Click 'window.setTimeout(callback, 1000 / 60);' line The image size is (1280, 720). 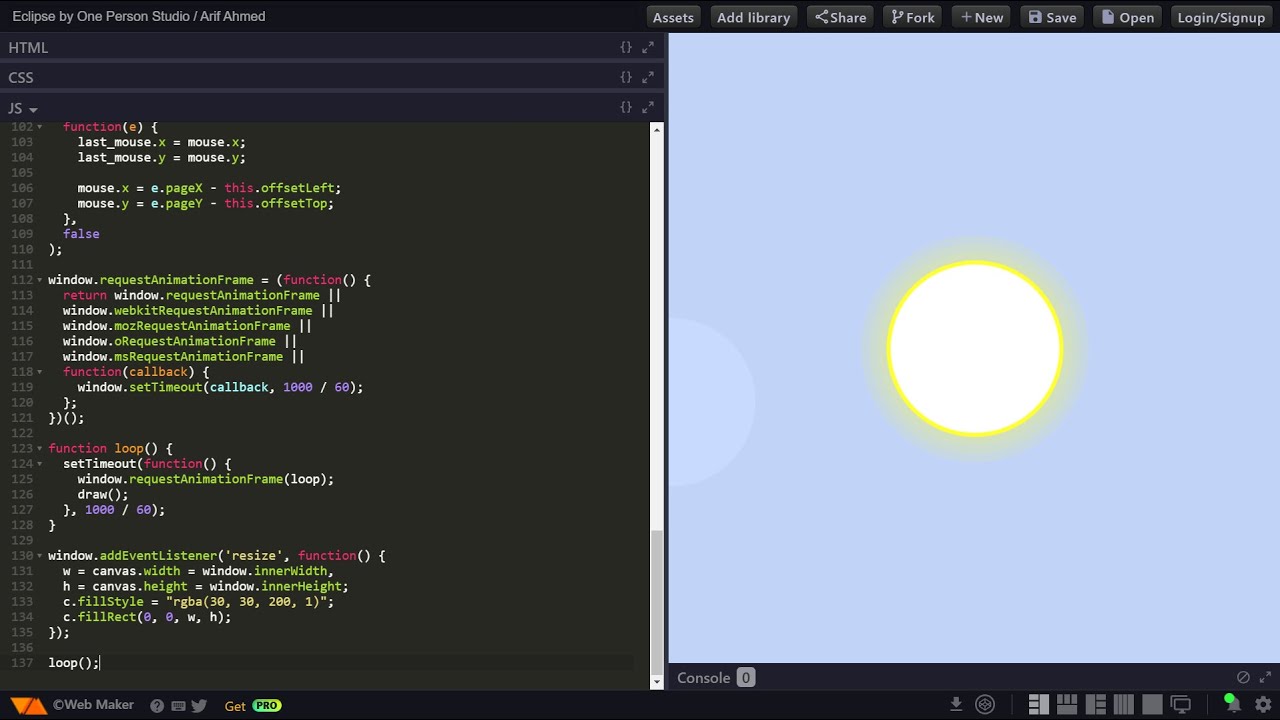tap(220, 387)
